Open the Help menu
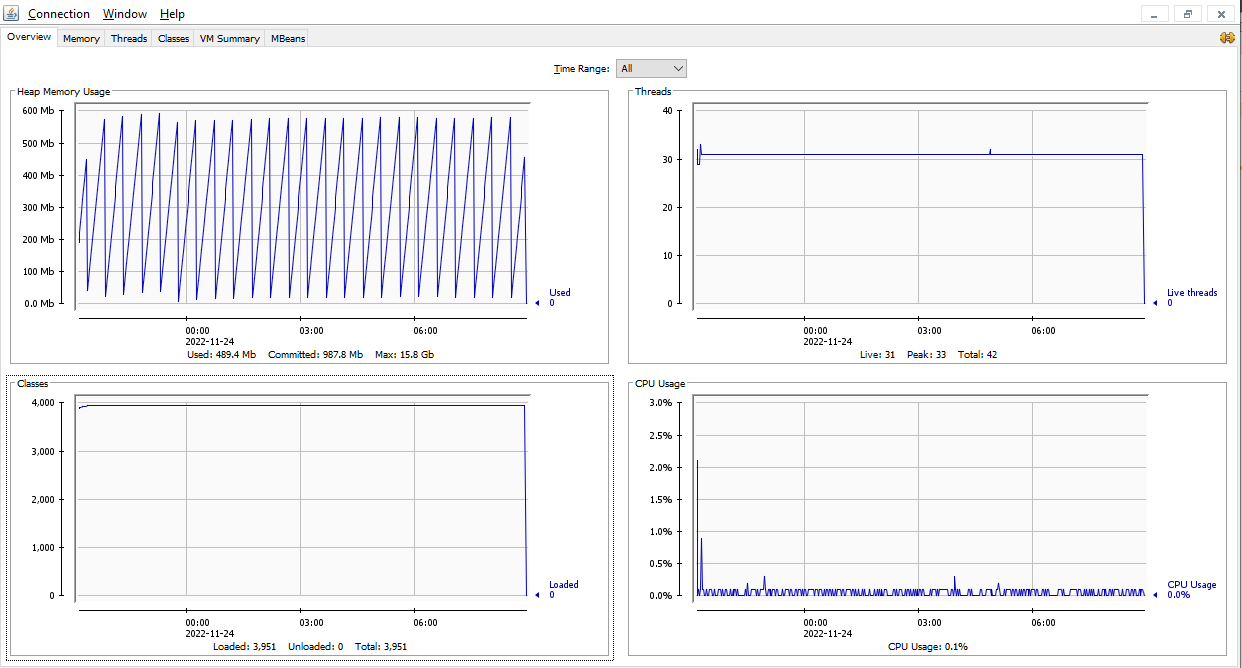 (172, 14)
